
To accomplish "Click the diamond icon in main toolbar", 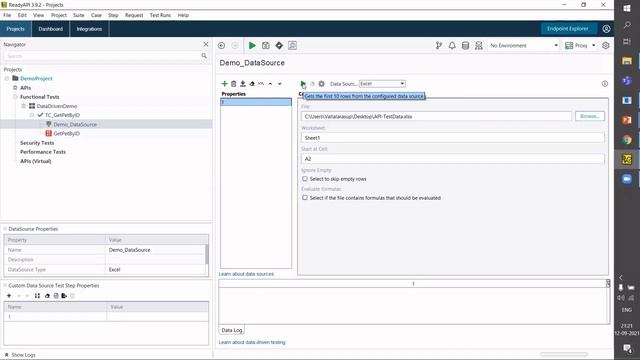I will pos(279,45).
